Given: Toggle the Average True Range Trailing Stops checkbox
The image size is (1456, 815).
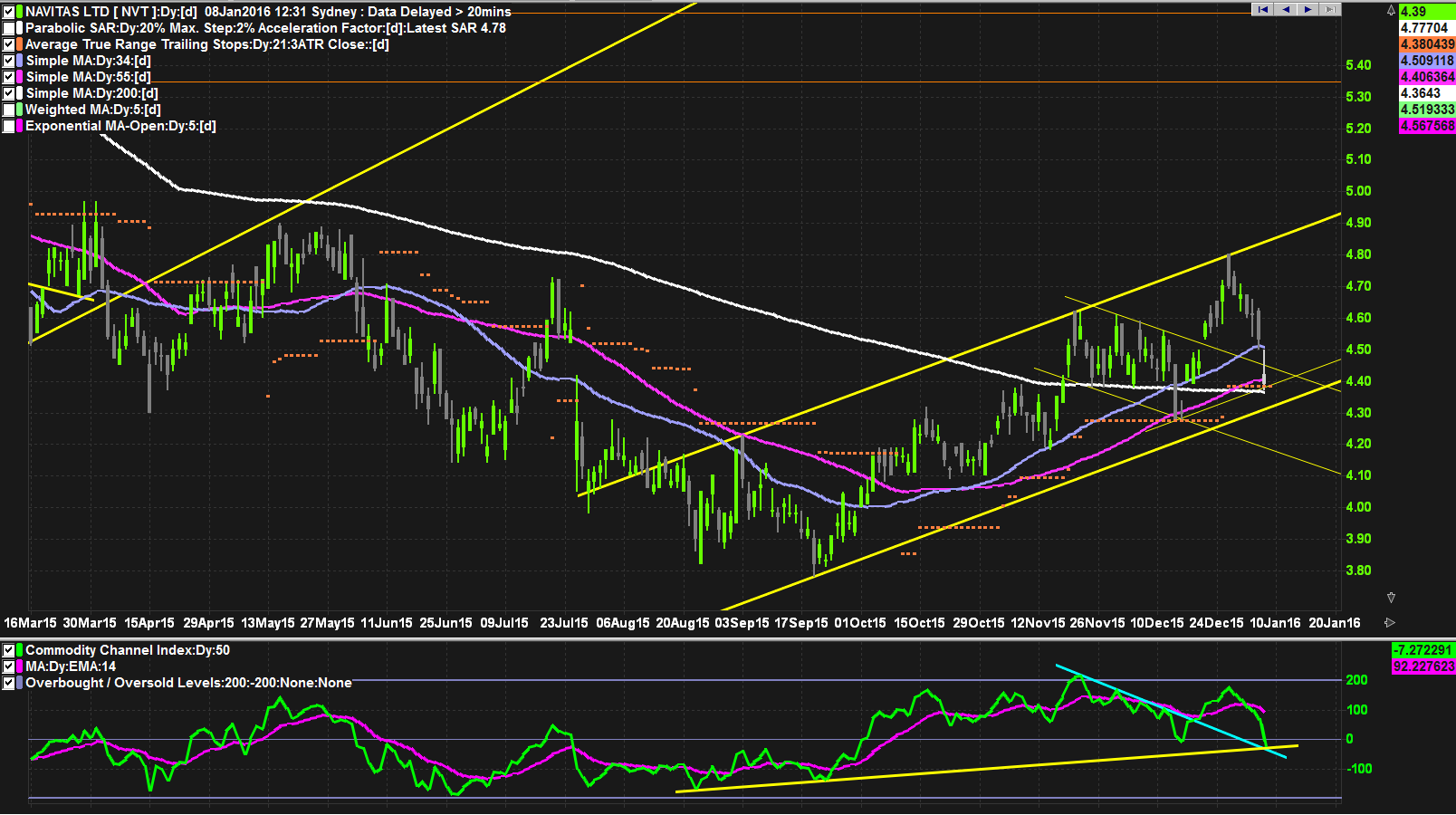Looking at the screenshot, I should (x=8, y=44).
